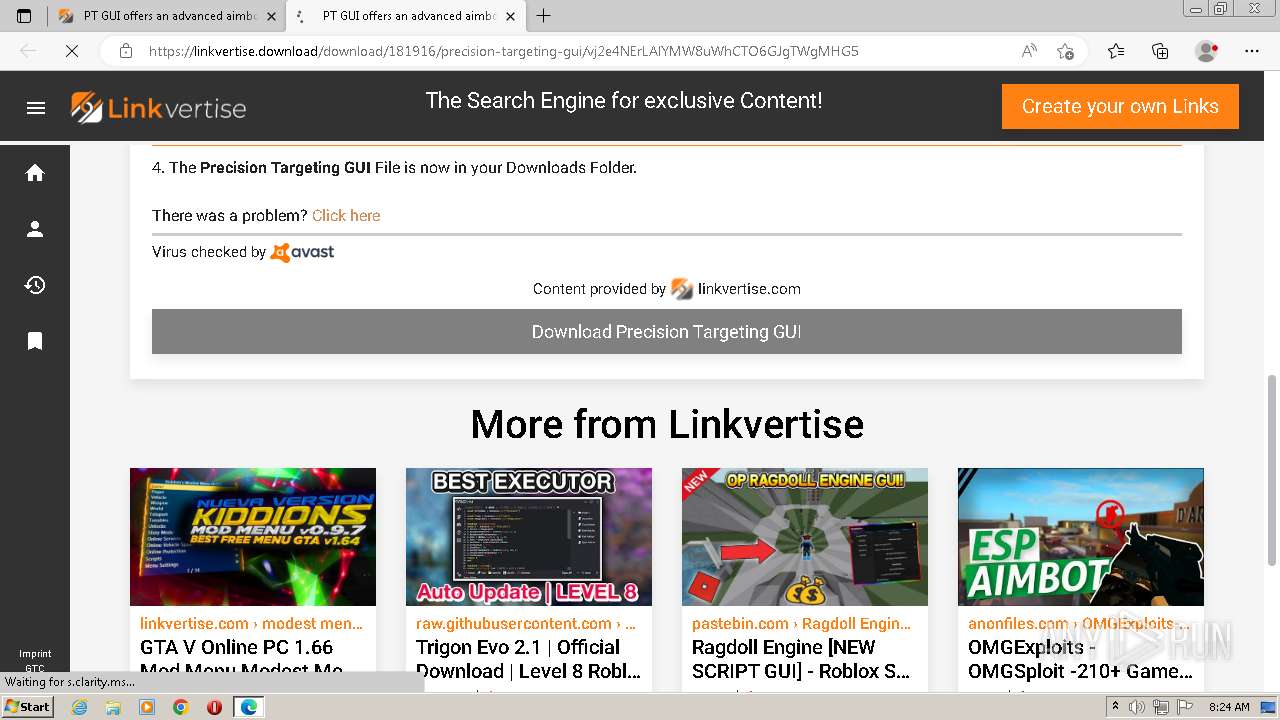
Task: Open the Kiddions Mod Menu thumbnail
Action: [x=253, y=537]
